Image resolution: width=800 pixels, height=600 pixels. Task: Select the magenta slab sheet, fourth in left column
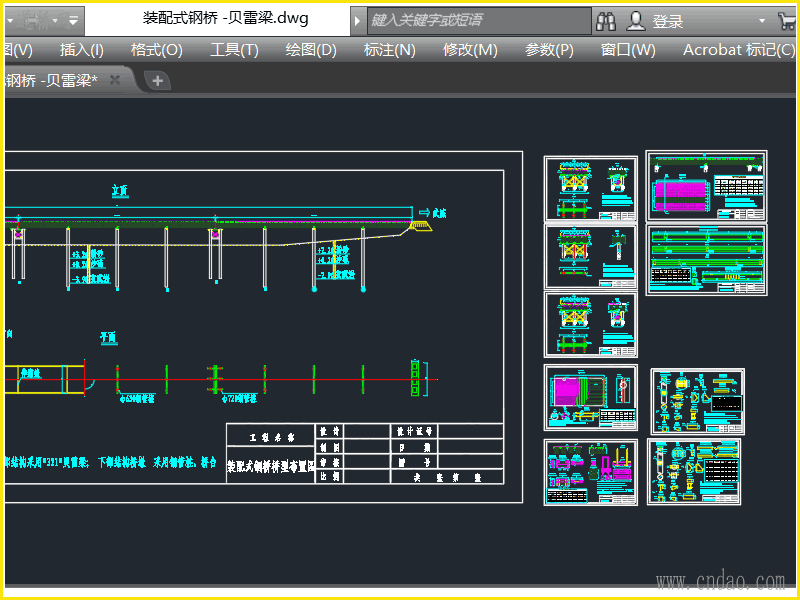coord(590,397)
